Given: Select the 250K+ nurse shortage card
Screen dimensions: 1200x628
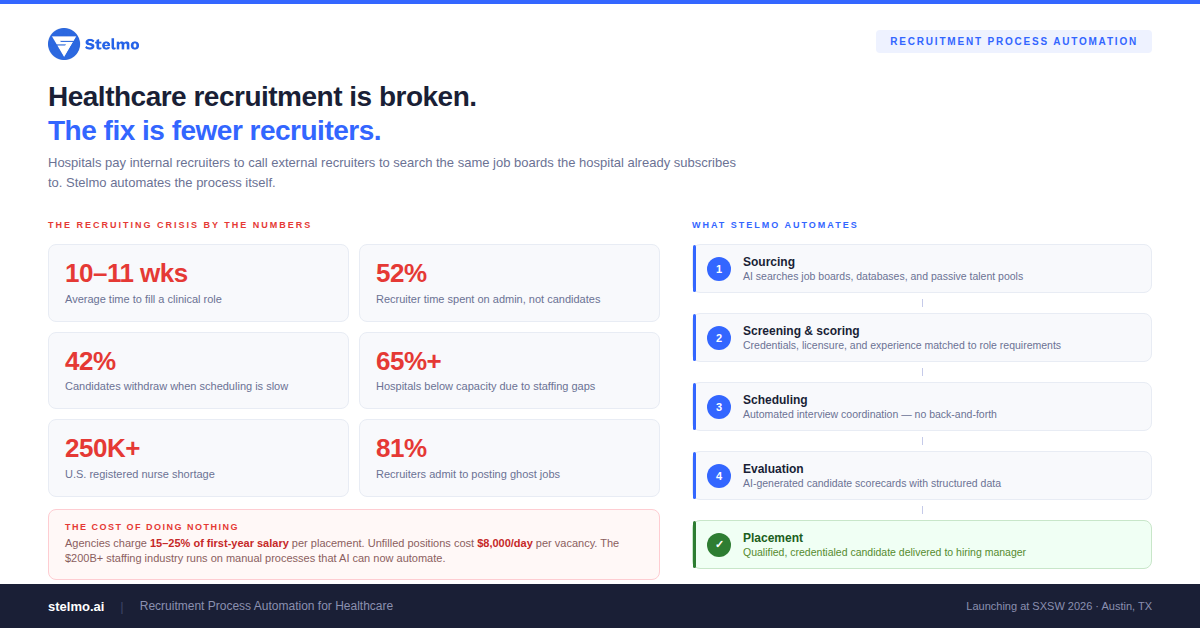Looking at the screenshot, I should click(x=198, y=457).
